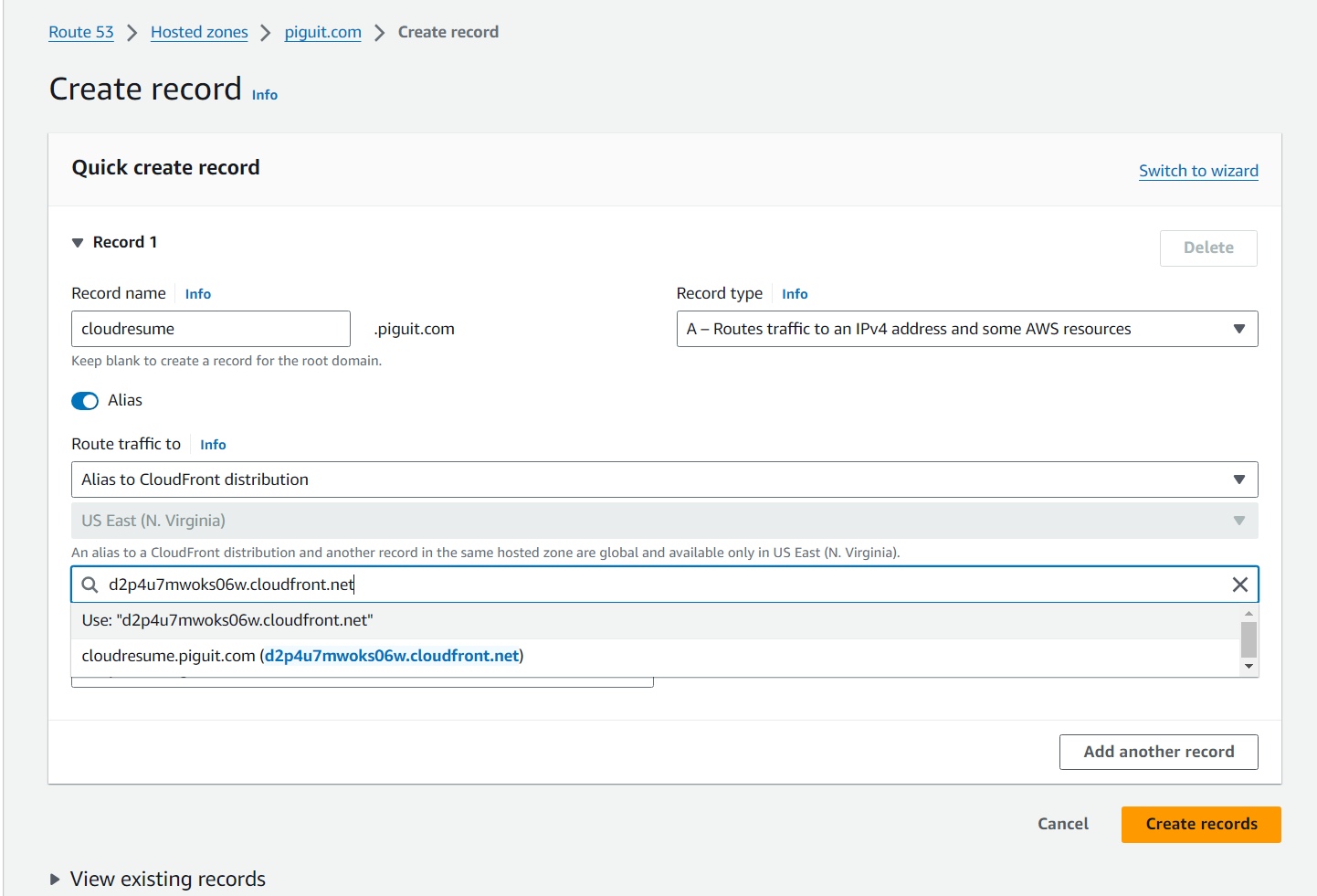Navigate to piguit.com breadcrumb link

323,32
